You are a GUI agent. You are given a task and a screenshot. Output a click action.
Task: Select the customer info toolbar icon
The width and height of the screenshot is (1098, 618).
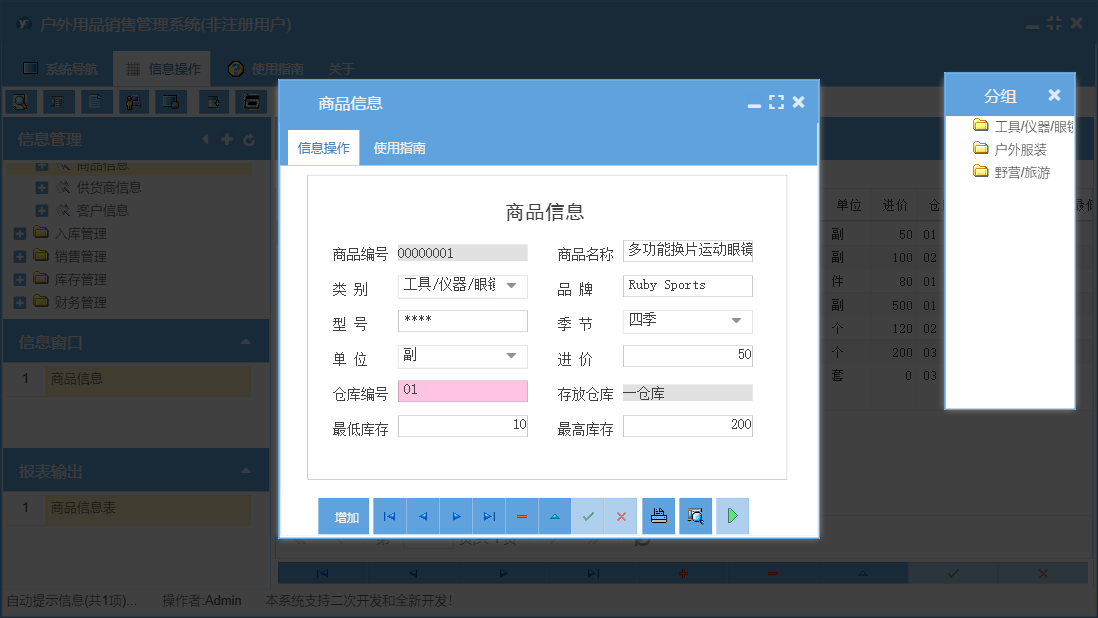[133, 101]
